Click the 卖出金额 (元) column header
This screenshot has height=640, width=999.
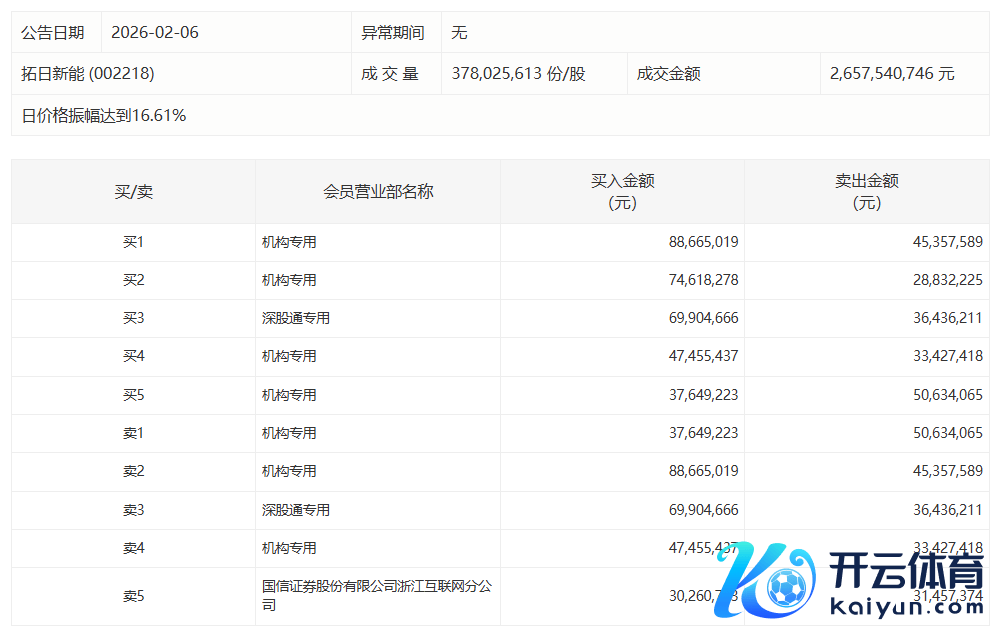click(866, 191)
